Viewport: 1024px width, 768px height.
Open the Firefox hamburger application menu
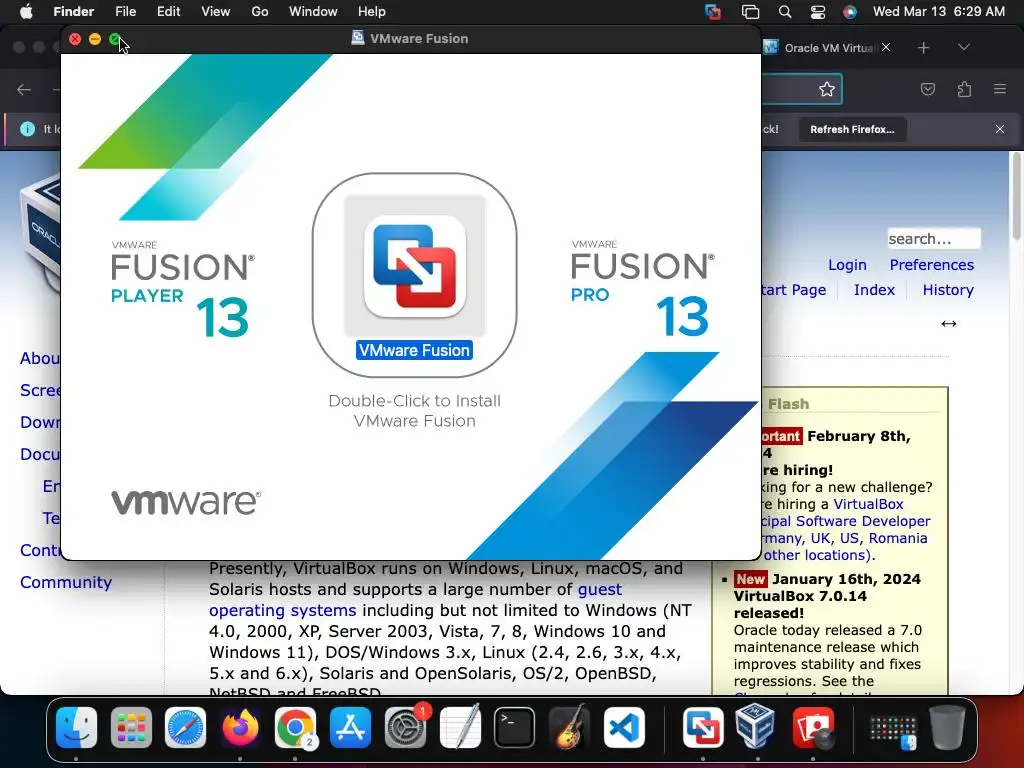1000,89
